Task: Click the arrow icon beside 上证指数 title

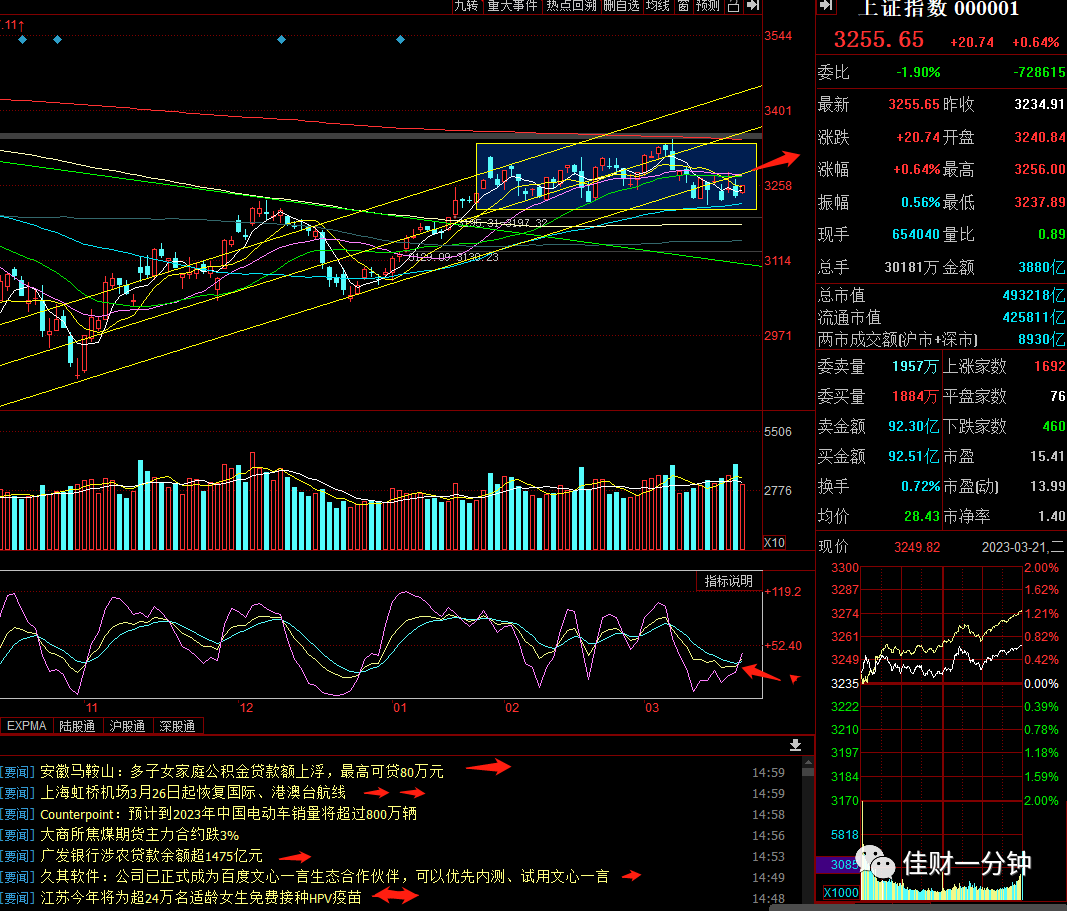Action: (x=826, y=5)
